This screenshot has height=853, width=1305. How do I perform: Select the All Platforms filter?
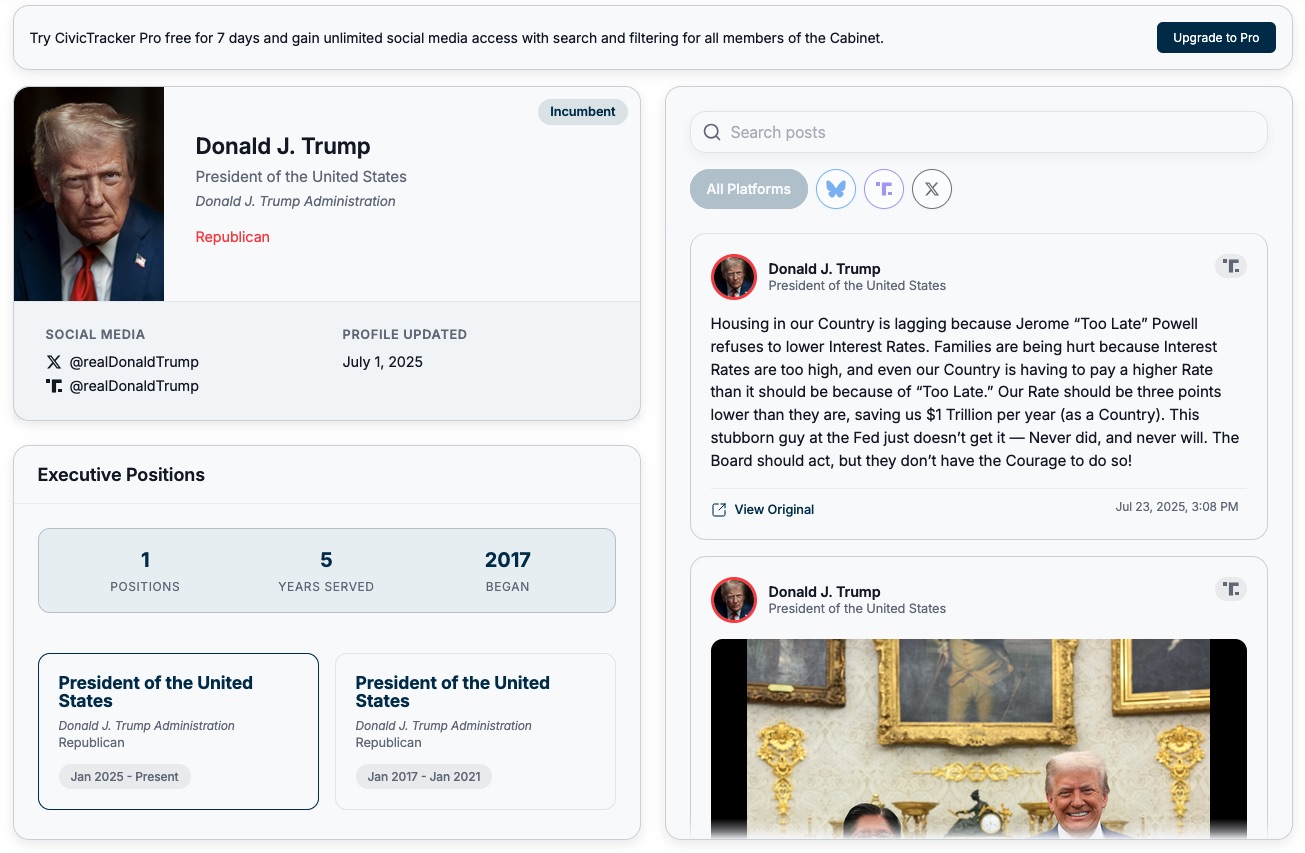749,189
